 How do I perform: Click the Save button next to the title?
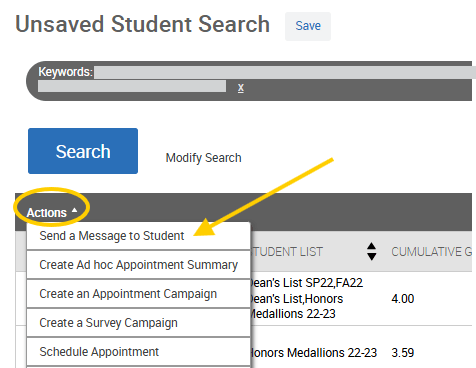308,26
